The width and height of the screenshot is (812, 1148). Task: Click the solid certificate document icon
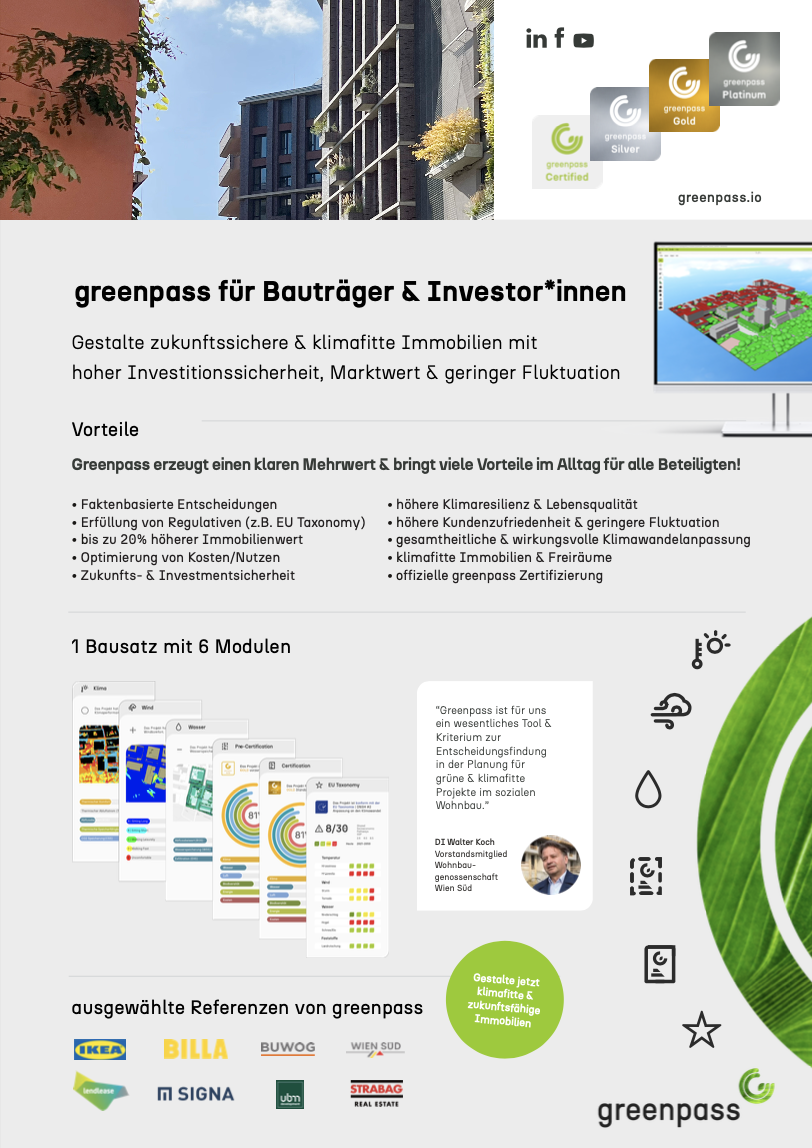[x=660, y=964]
